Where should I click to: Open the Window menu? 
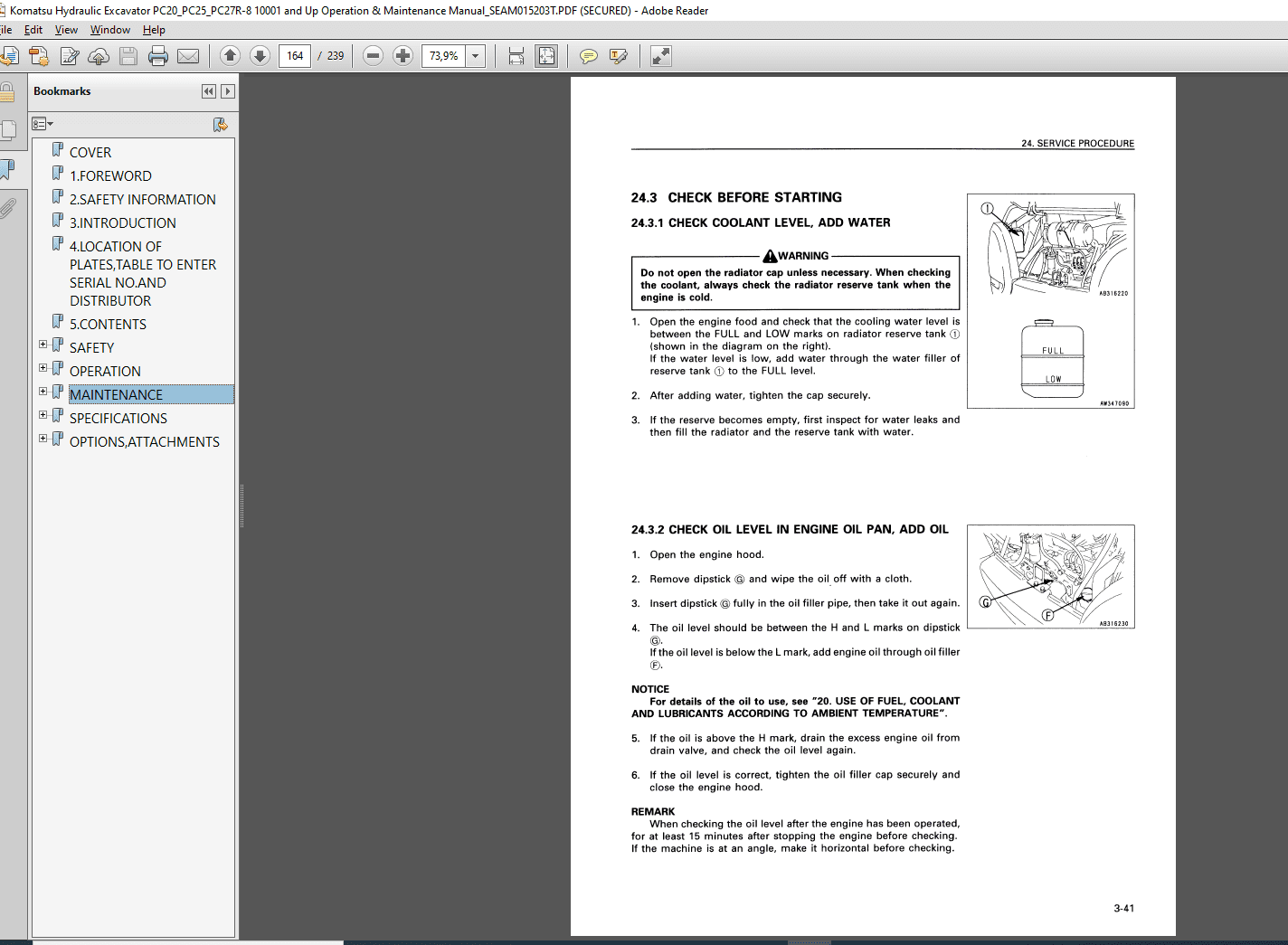tap(110, 30)
